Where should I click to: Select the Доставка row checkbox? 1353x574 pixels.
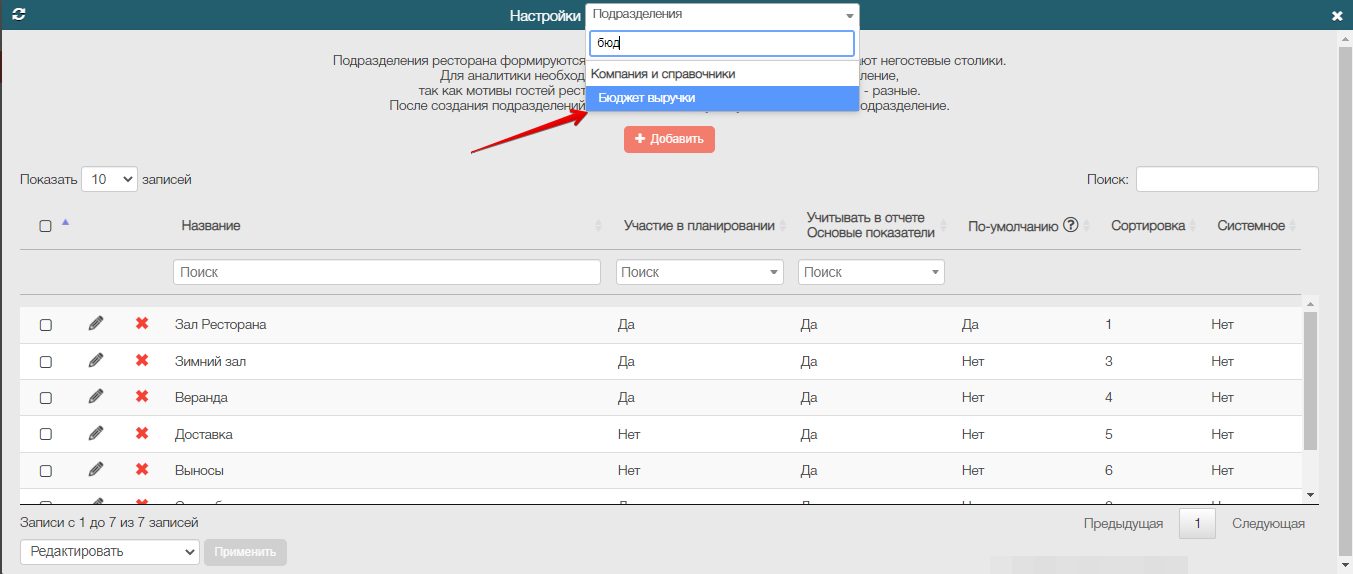[x=45, y=435]
